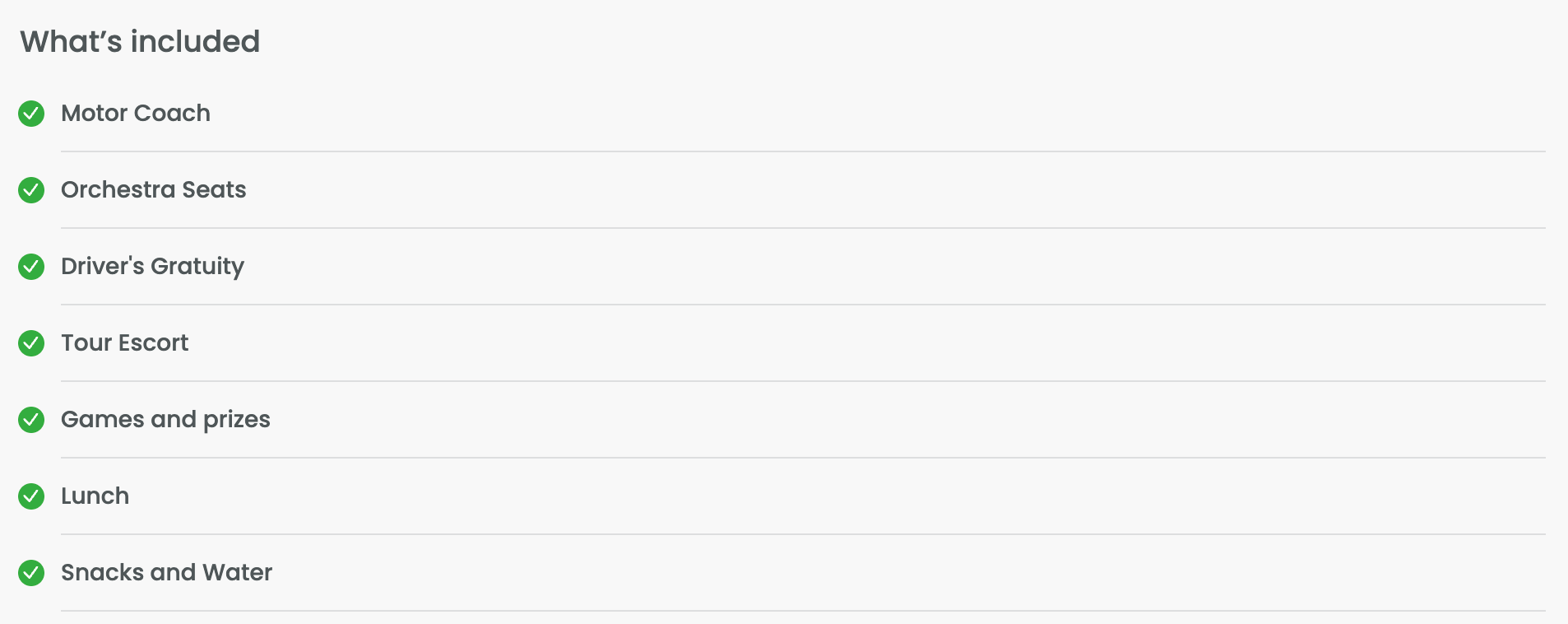Viewport: 1568px width, 624px height.
Task: Select the Snacks and Water label
Action: [166, 572]
